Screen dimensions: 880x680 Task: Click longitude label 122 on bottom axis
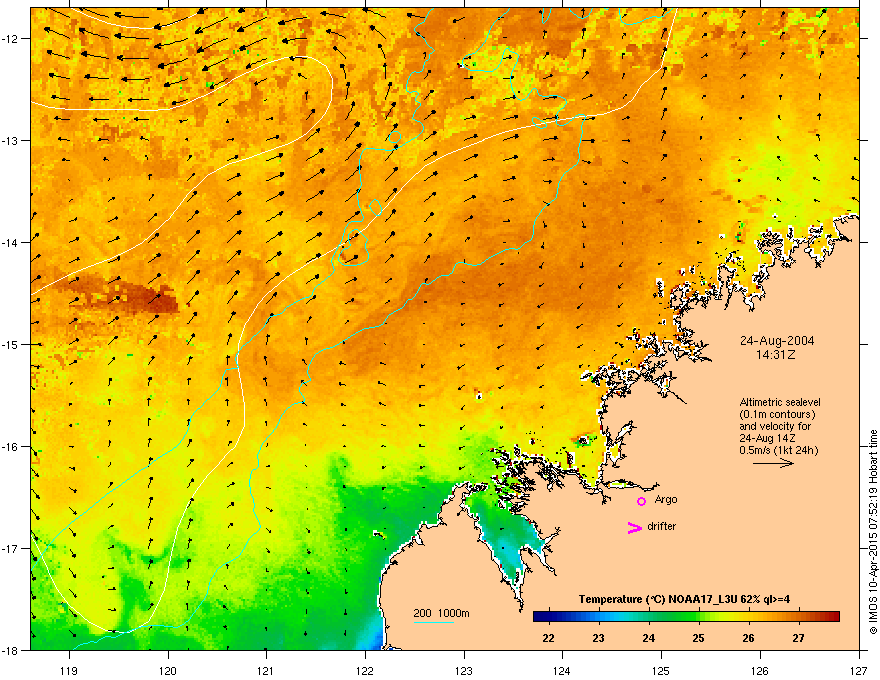tap(365, 671)
